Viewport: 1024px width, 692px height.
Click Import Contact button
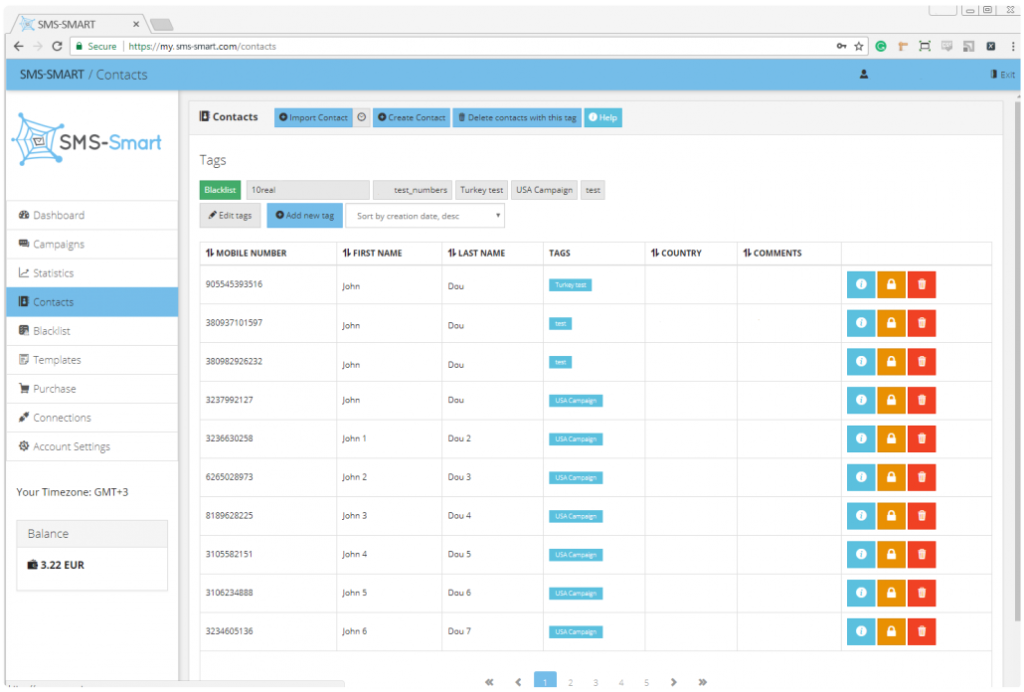(313, 118)
